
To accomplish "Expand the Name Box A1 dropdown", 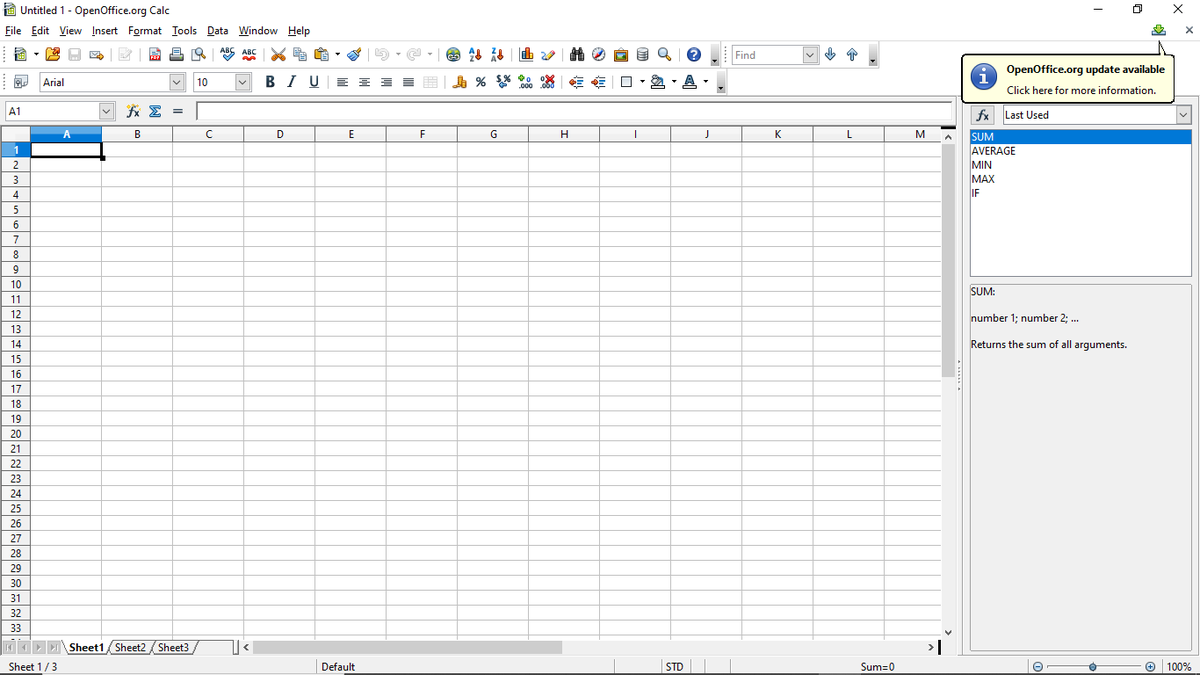I will pos(106,111).
